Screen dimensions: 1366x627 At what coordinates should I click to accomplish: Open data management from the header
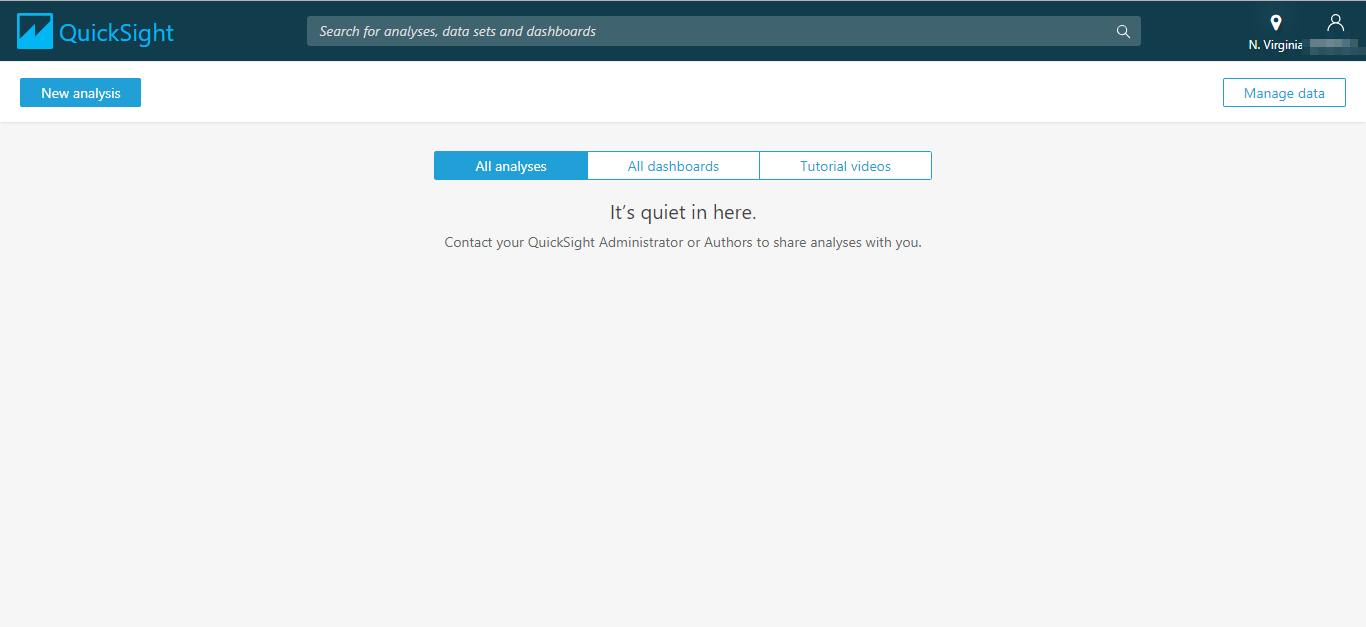[1284, 92]
